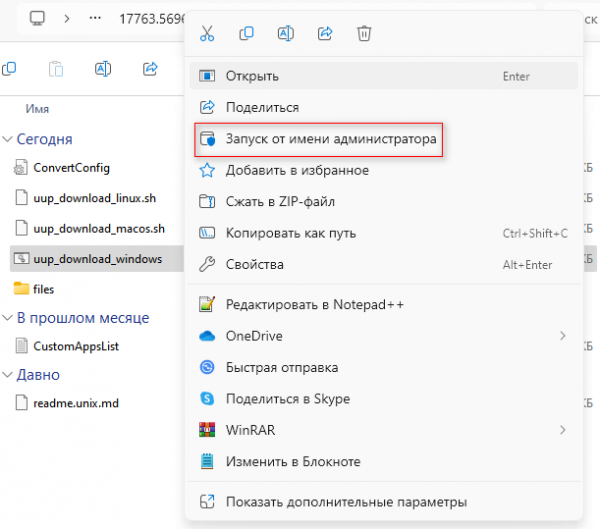This screenshot has height=529, width=600.
Task: Select 'Сжать в ZIP-файл'
Action: (x=384, y=201)
